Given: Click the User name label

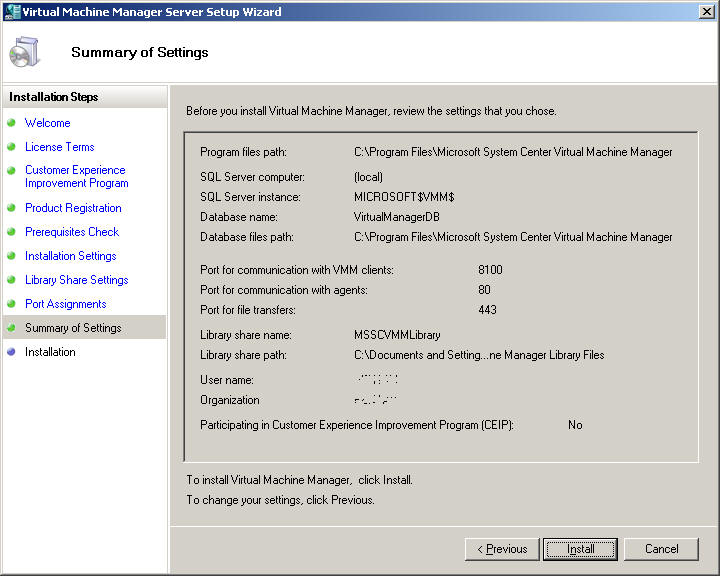Looking at the screenshot, I should [x=227, y=380].
